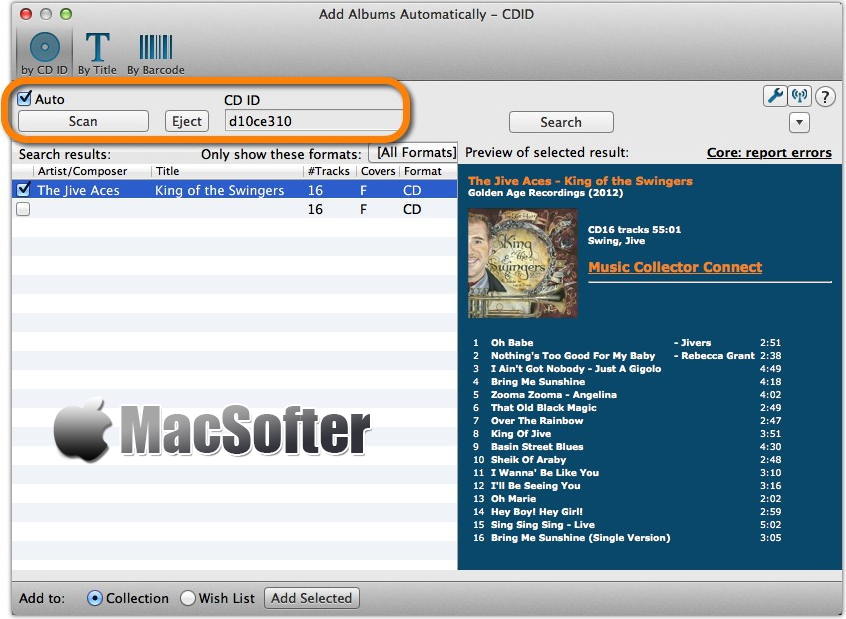This screenshot has height=619, width=846.
Task: Click track Sing Sing Sing - Live
Action: coord(542,524)
